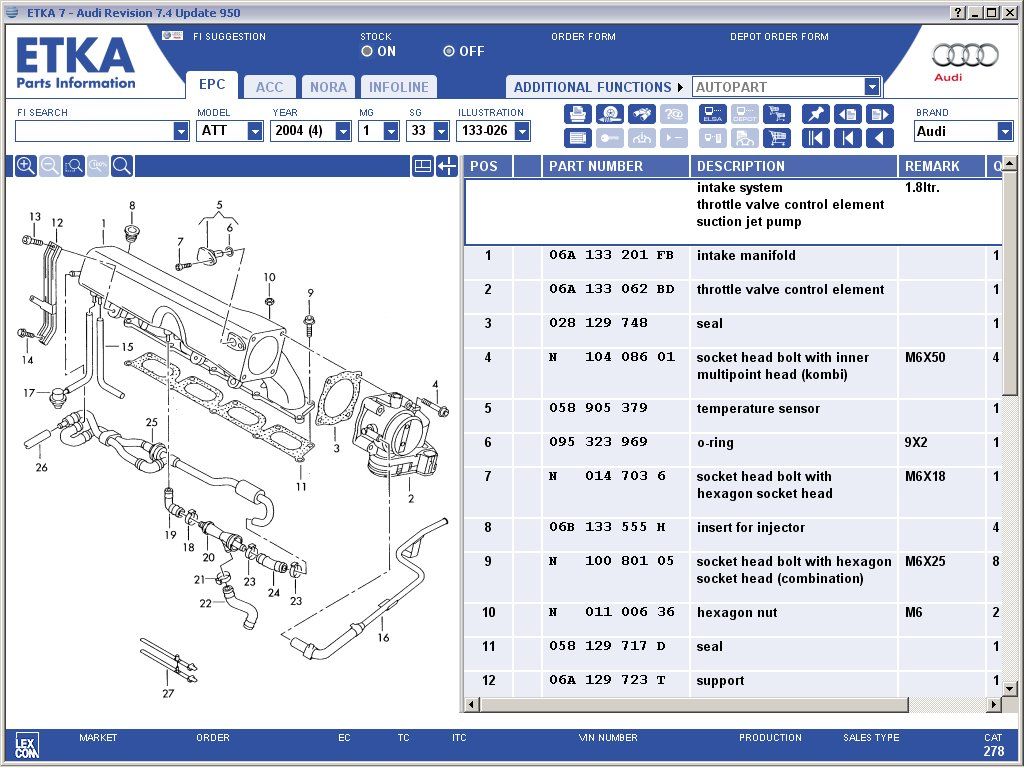The image size is (1024, 768).
Task: Click the printer icon in the toolbar
Action: coord(577,114)
